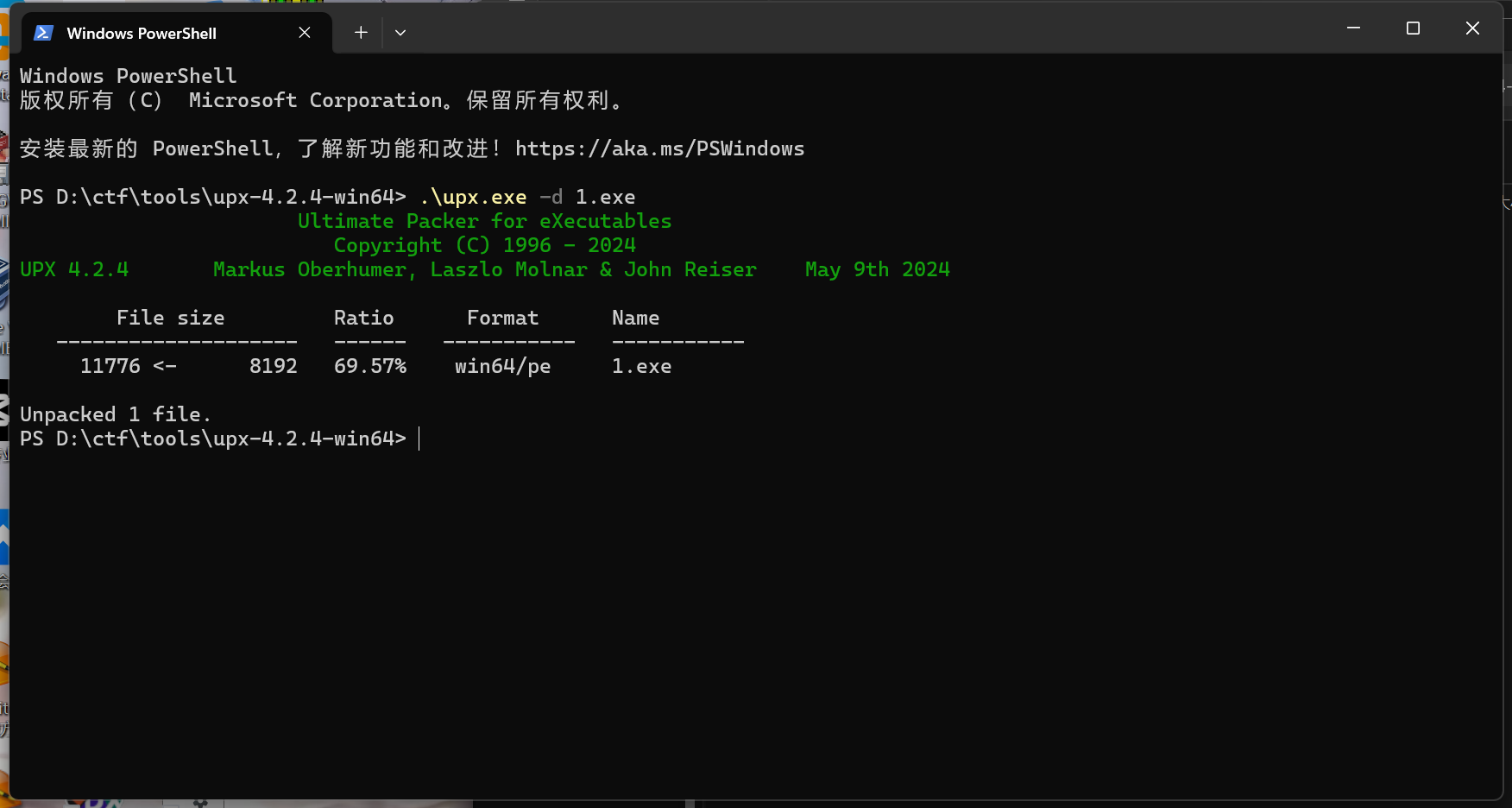Expand the new tab profile dropdown

coord(400,33)
